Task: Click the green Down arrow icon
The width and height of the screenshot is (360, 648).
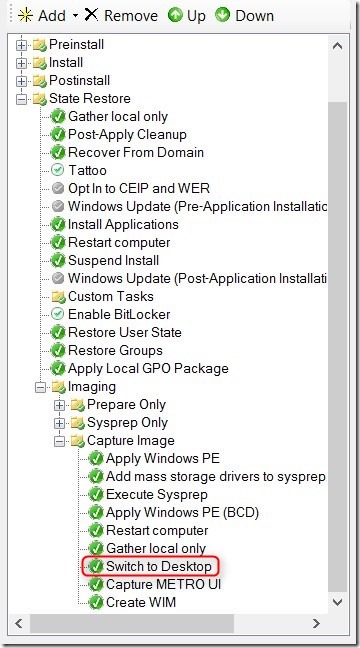Action: (x=223, y=16)
